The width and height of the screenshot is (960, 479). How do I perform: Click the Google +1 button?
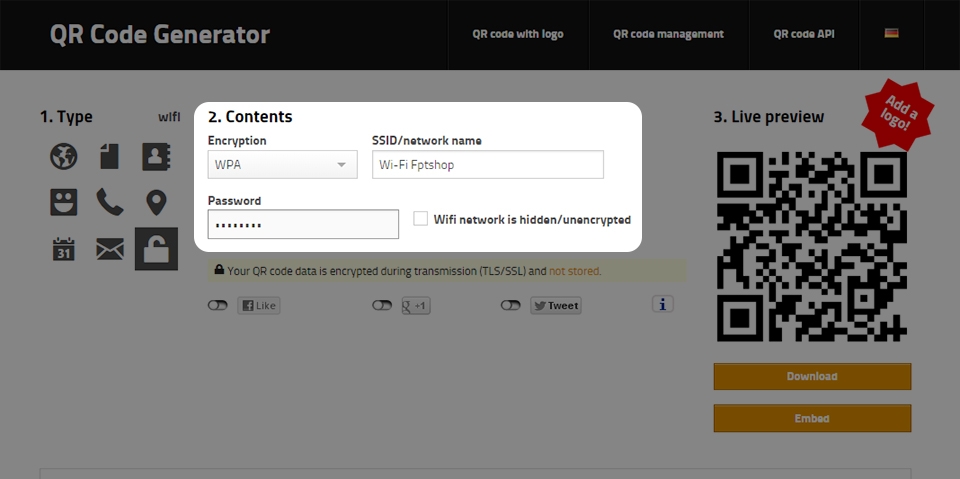point(416,306)
